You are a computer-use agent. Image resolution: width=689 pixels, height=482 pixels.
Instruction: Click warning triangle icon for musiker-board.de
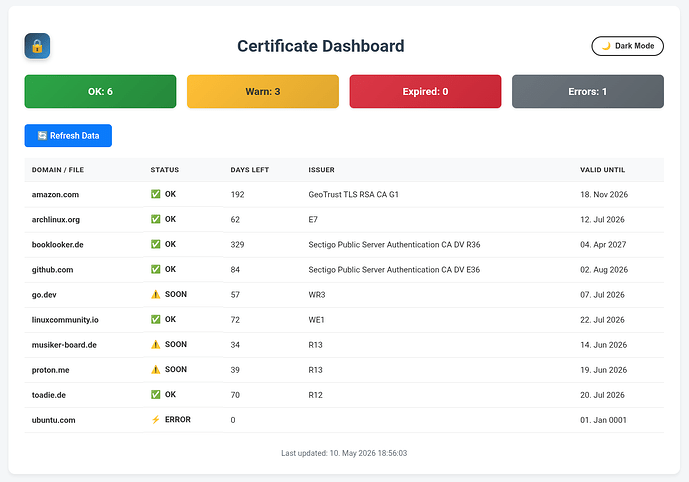pos(156,344)
